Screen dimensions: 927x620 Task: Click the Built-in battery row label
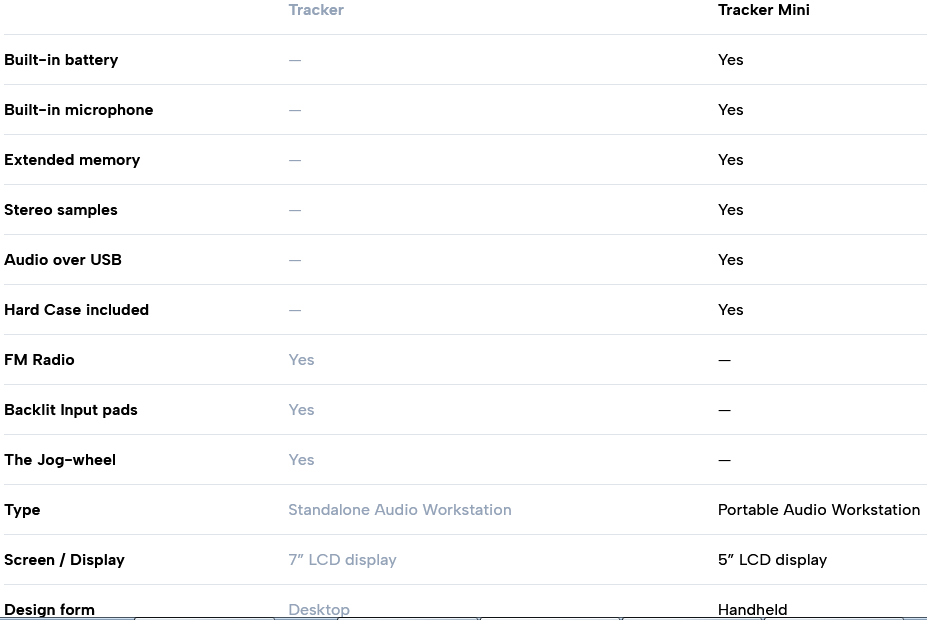click(x=61, y=60)
